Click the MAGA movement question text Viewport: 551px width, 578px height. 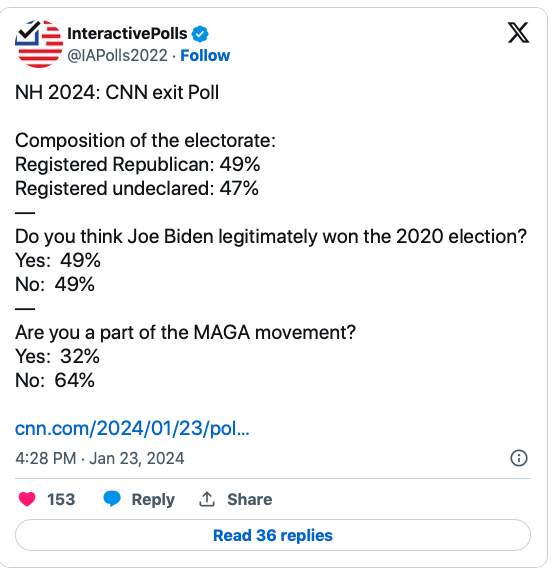pyautogui.click(x=185, y=332)
